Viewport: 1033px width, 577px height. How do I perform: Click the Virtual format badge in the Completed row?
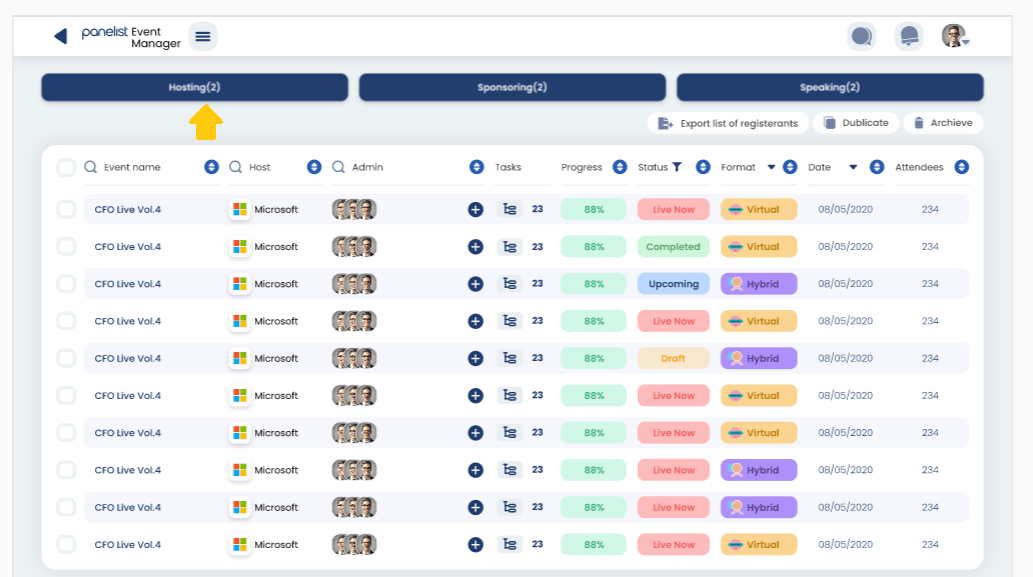[759, 247]
